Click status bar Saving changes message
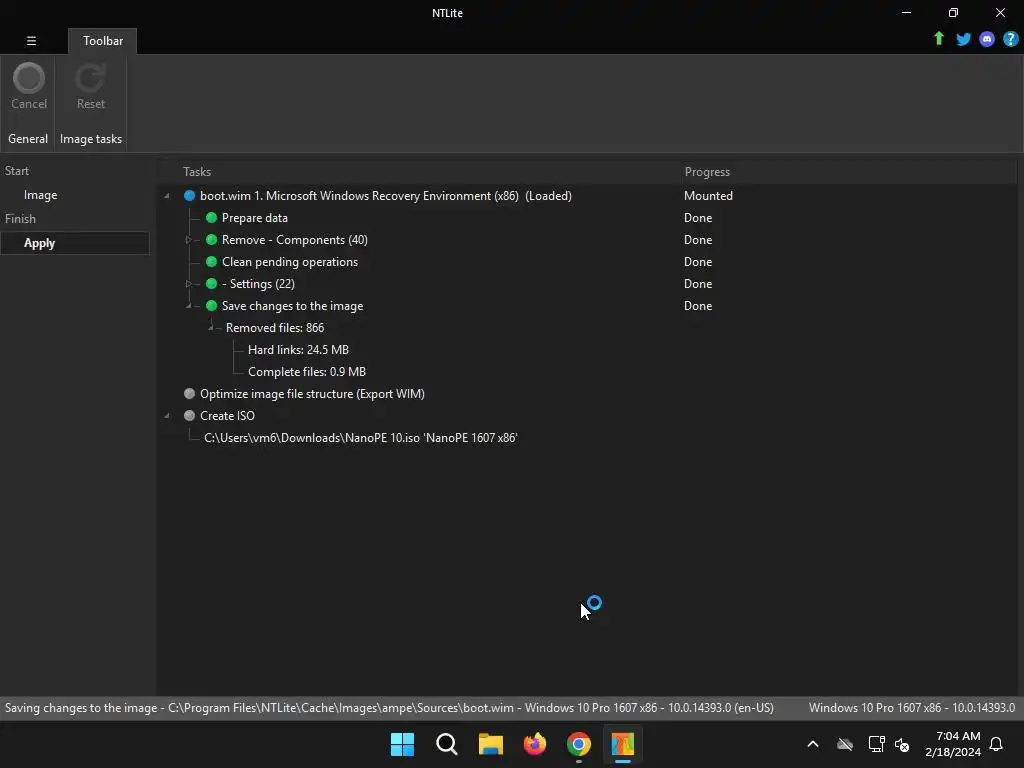This screenshot has width=1024, height=768. click(x=389, y=708)
